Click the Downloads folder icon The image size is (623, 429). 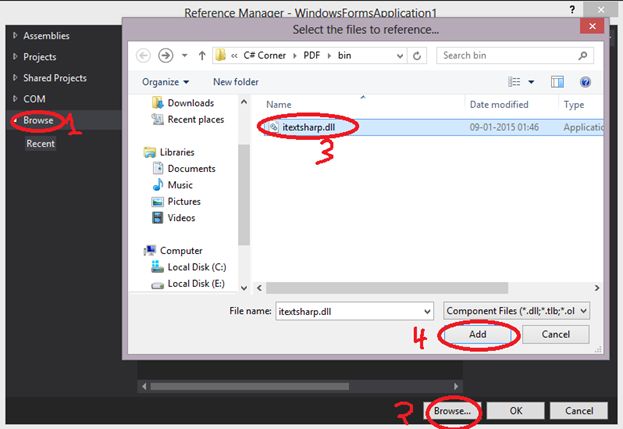pyautogui.click(x=158, y=103)
